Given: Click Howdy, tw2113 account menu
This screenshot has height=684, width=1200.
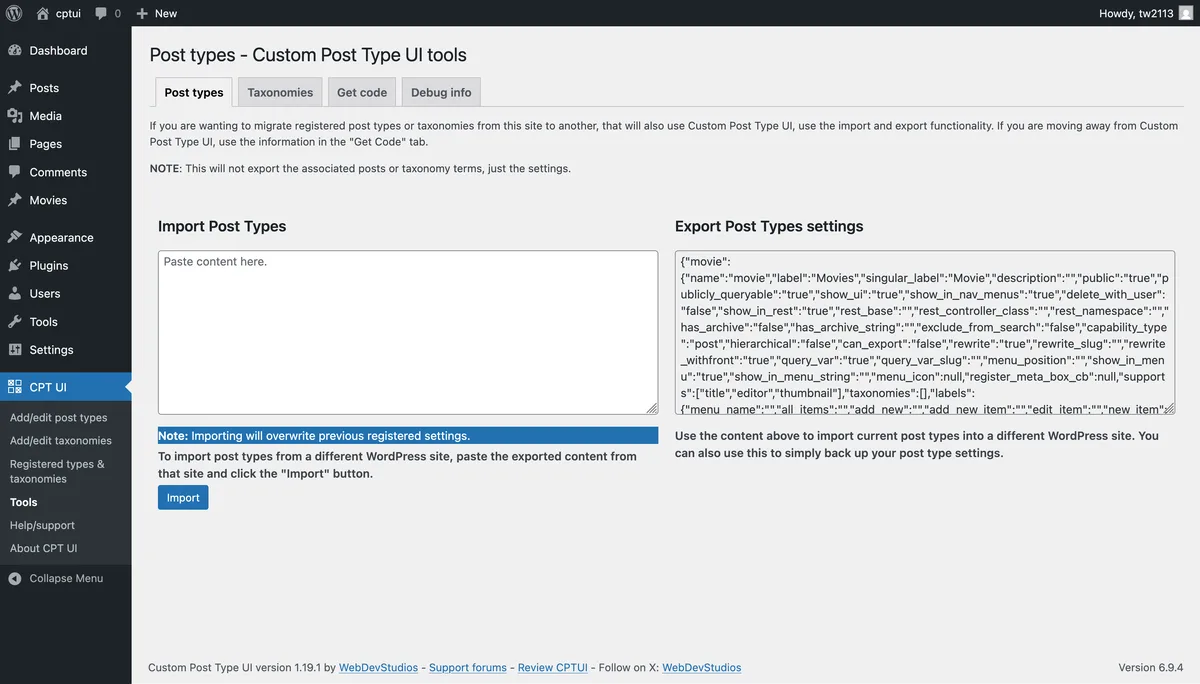Looking at the screenshot, I should tap(1146, 13).
